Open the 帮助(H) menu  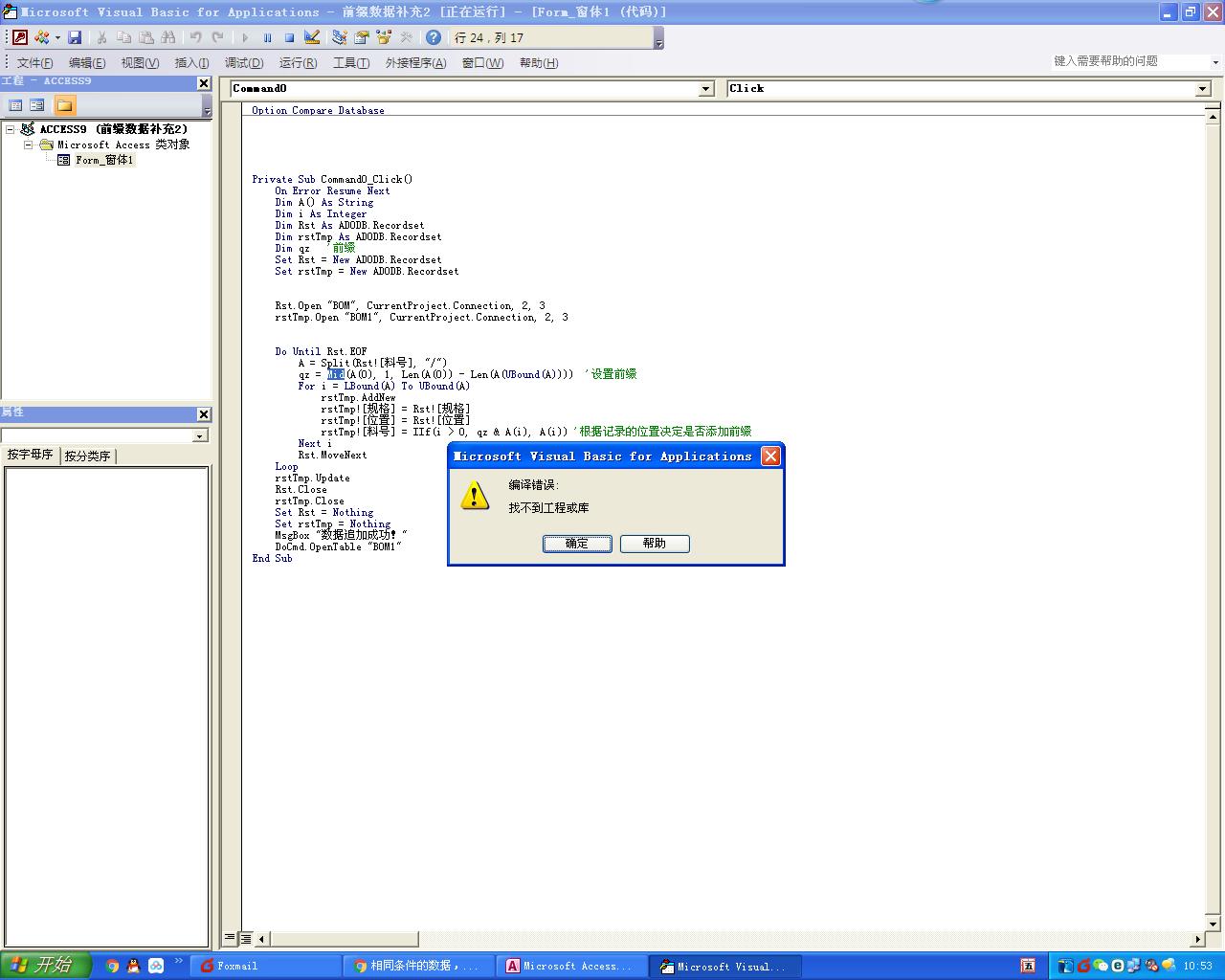[539, 63]
